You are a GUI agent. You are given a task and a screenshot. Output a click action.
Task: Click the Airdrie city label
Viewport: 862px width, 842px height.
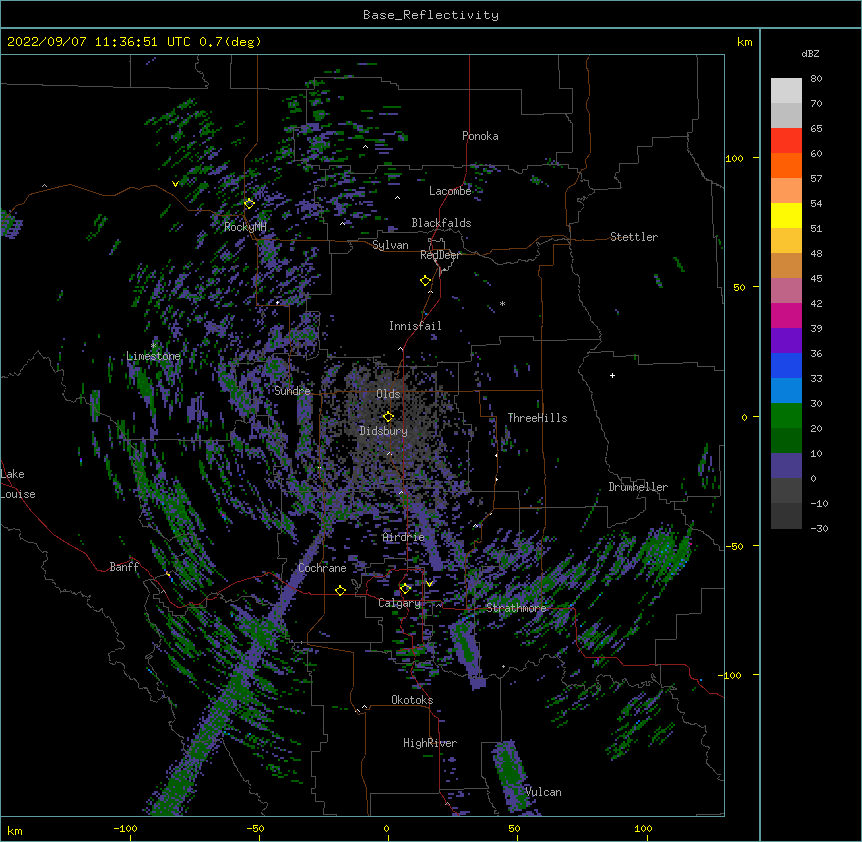[x=404, y=537]
